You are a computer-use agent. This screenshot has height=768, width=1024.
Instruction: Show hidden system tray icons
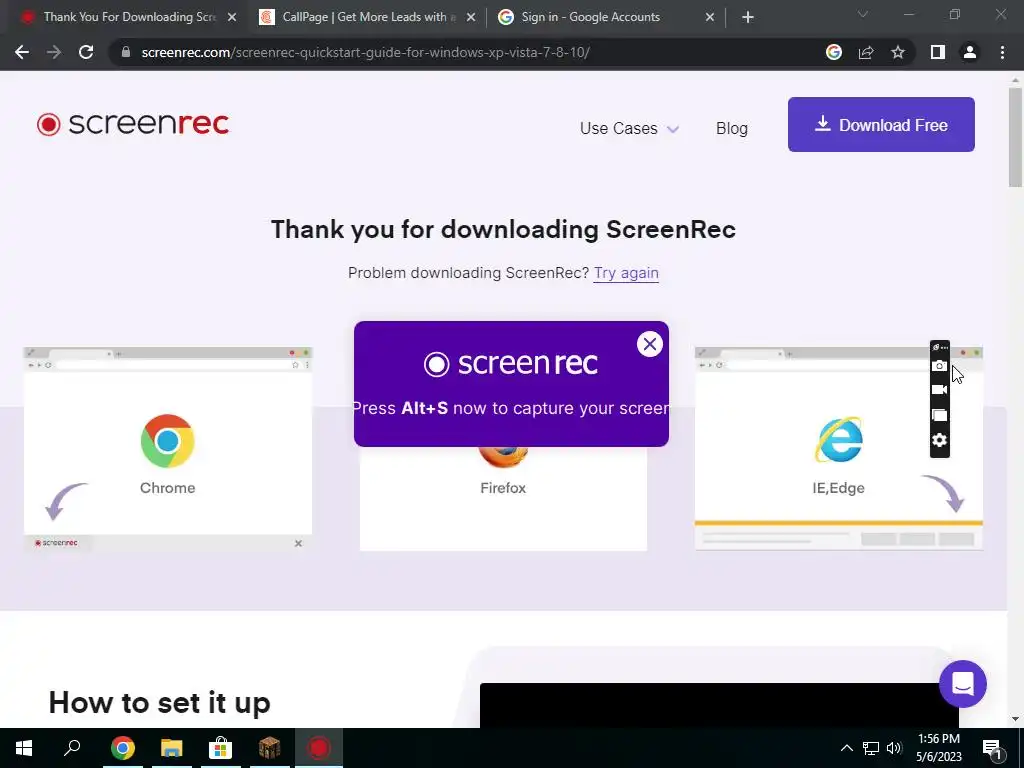pos(846,748)
